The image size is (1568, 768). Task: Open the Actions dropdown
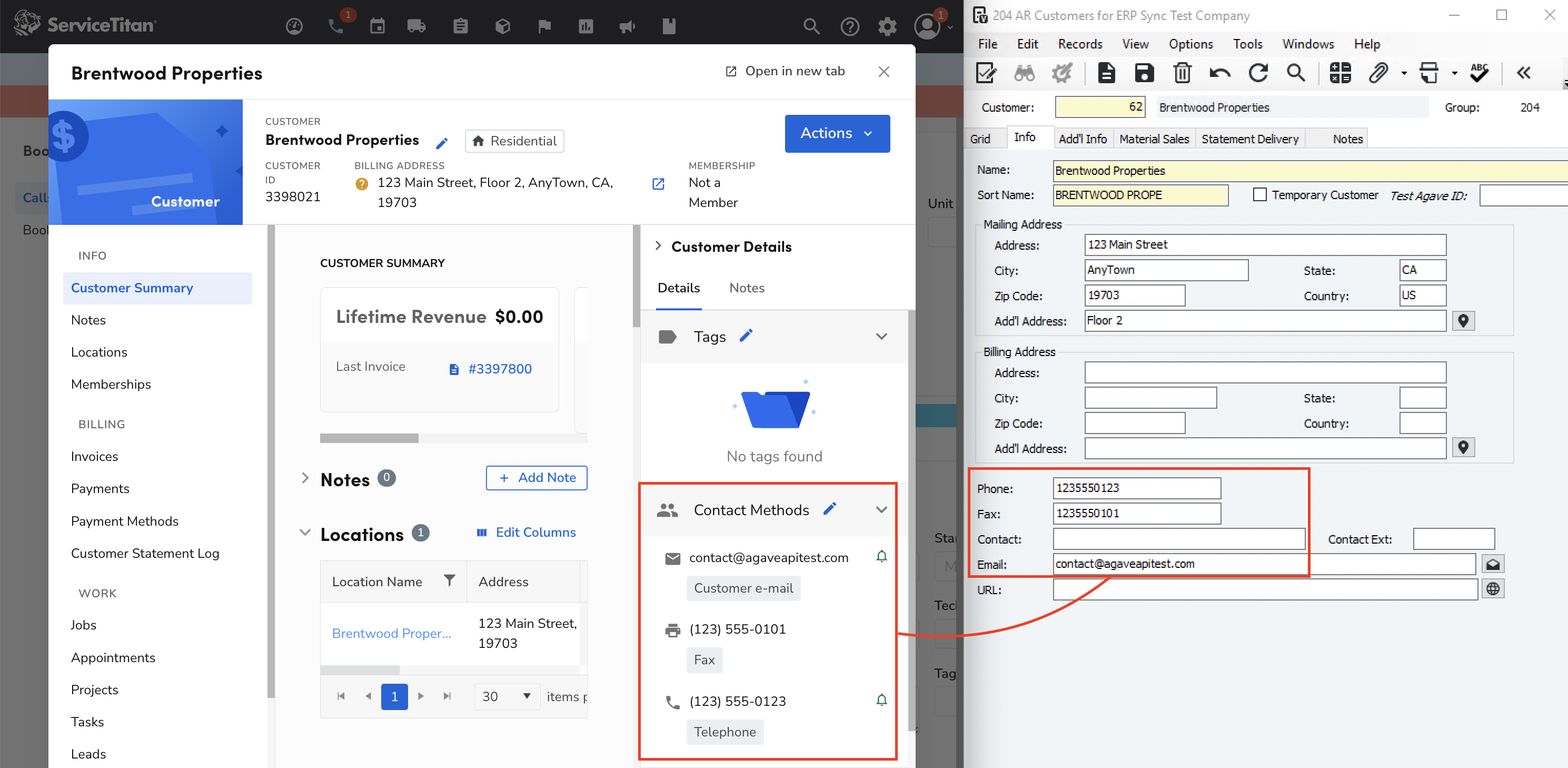tap(837, 133)
